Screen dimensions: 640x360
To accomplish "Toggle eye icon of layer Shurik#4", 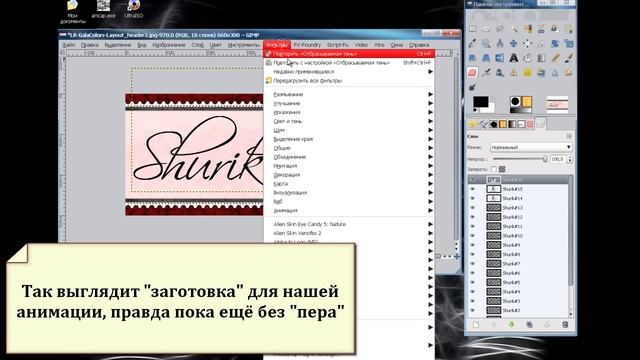I will [x=473, y=292].
